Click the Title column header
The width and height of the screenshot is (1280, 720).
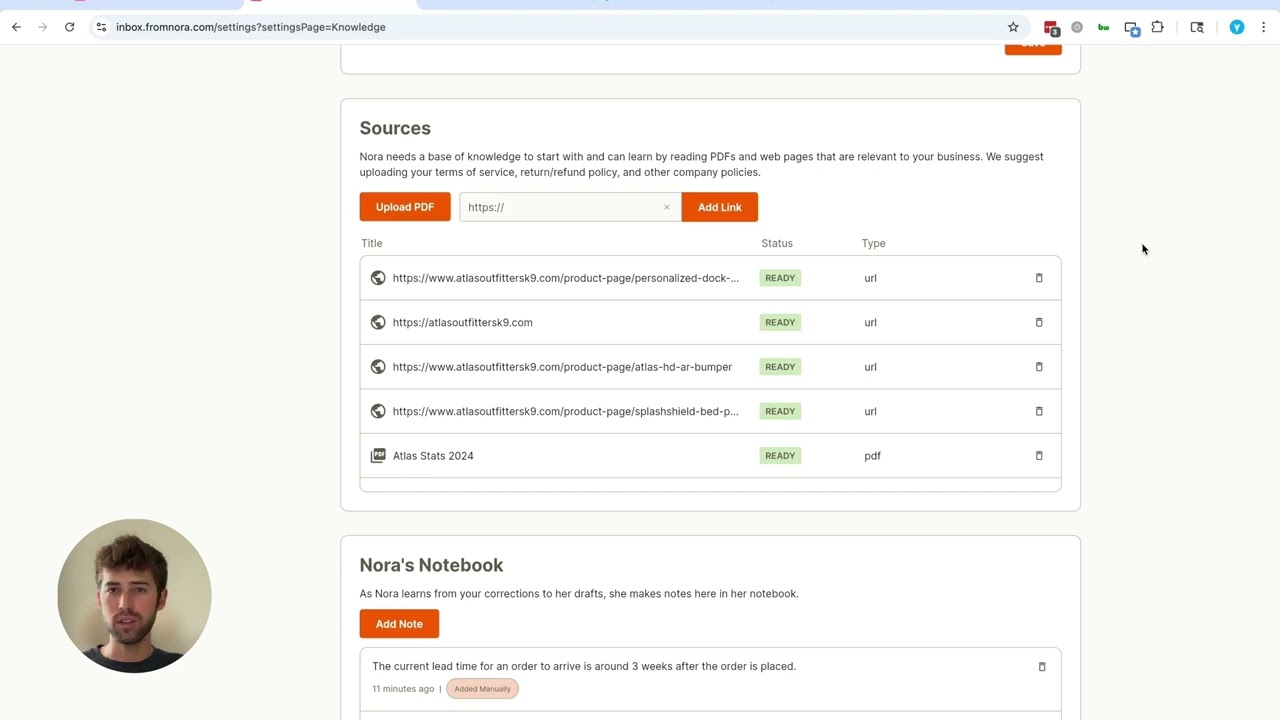click(x=372, y=243)
